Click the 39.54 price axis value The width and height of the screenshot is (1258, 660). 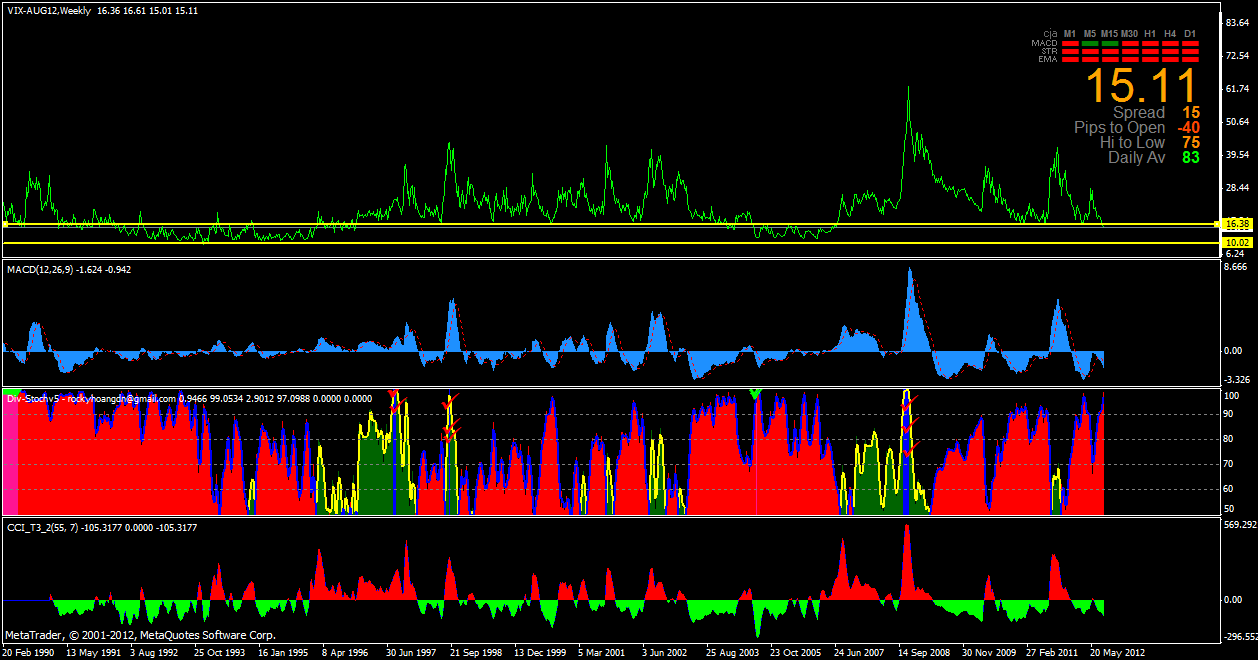pyautogui.click(x=1237, y=154)
